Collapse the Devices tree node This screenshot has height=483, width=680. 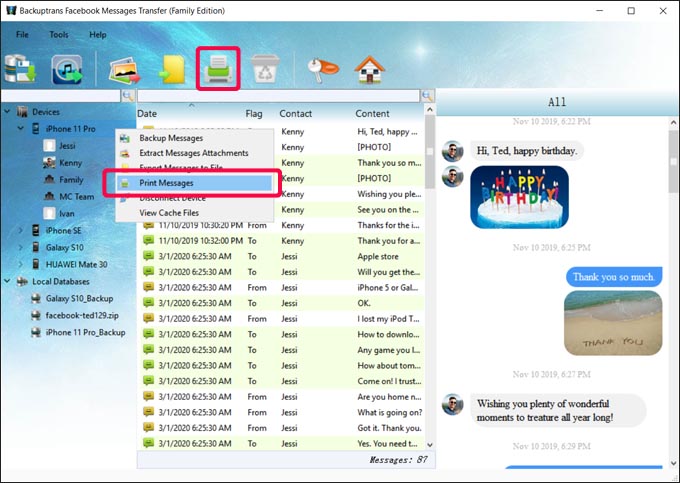pos(8,113)
